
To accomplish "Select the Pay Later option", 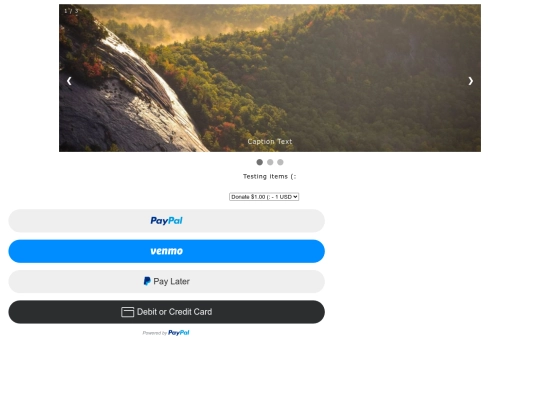I will click(166, 281).
